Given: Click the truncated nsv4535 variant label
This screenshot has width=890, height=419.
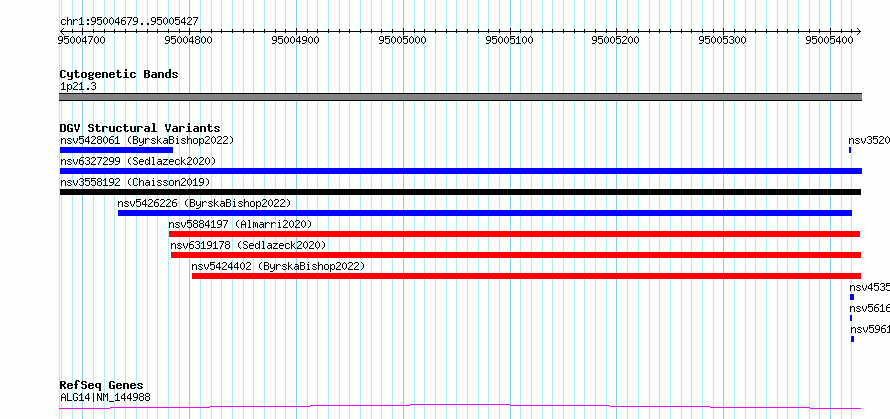Looking at the screenshot, I should click(870, 287).
